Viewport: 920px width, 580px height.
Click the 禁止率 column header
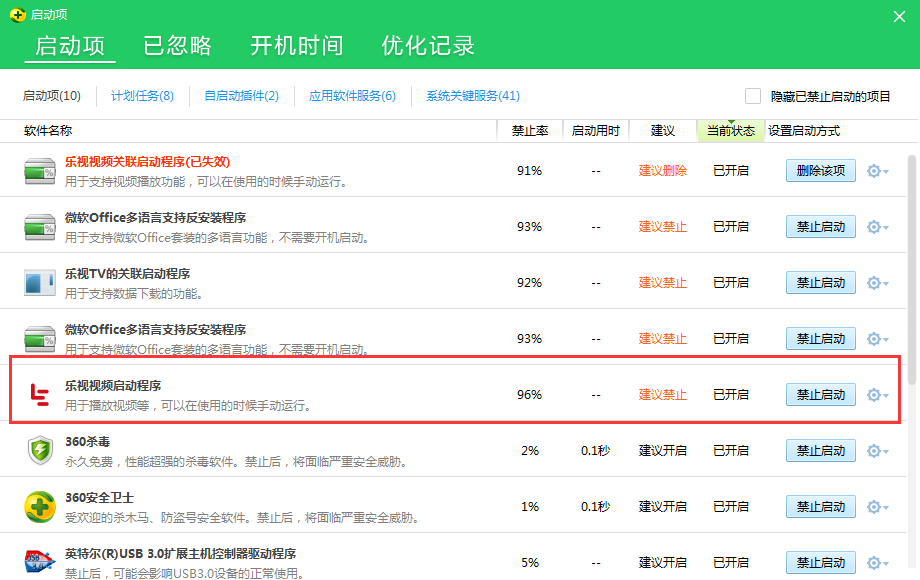pos(529,130)
